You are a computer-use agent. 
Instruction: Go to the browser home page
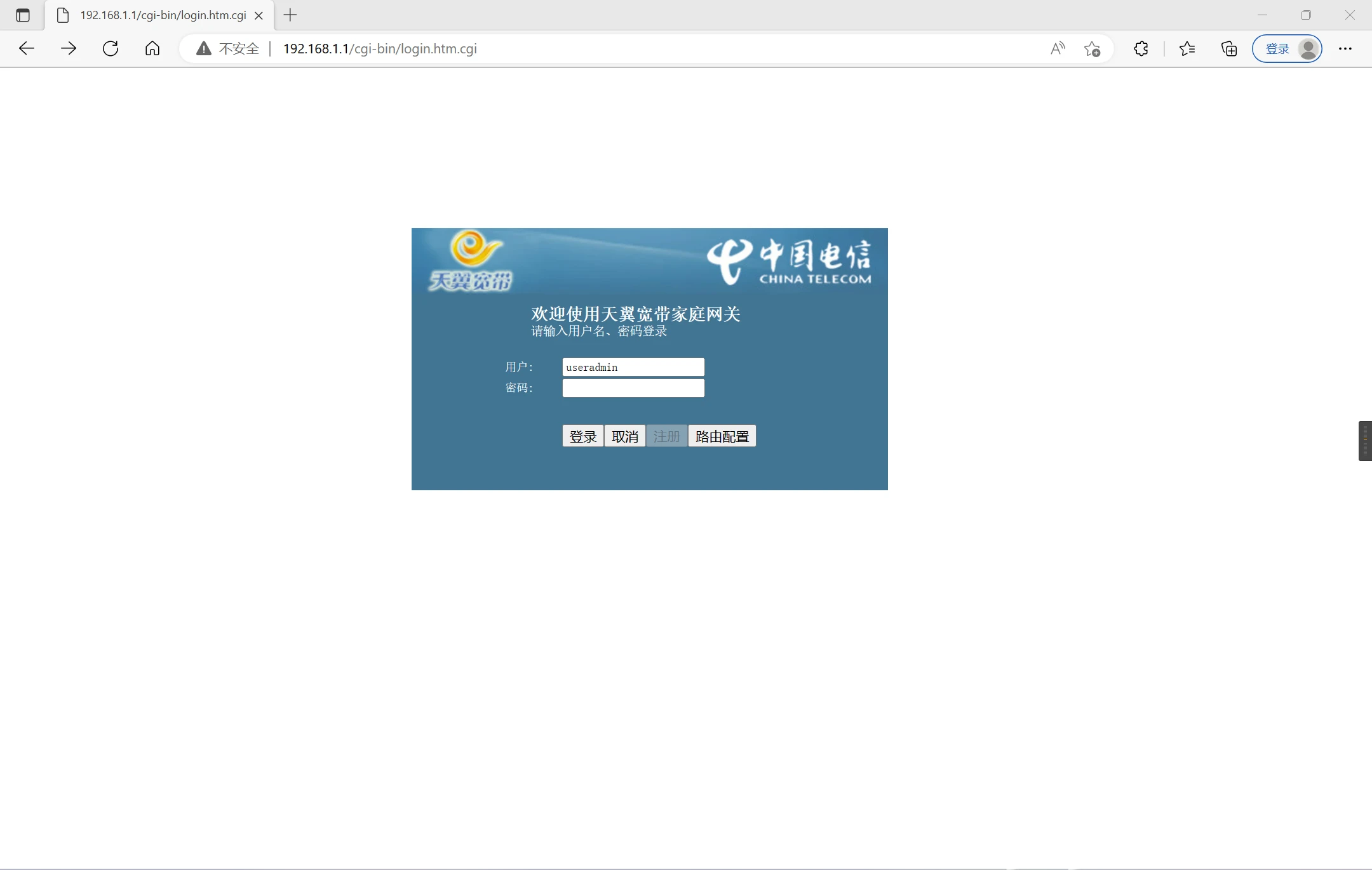(x=152, y=48)
